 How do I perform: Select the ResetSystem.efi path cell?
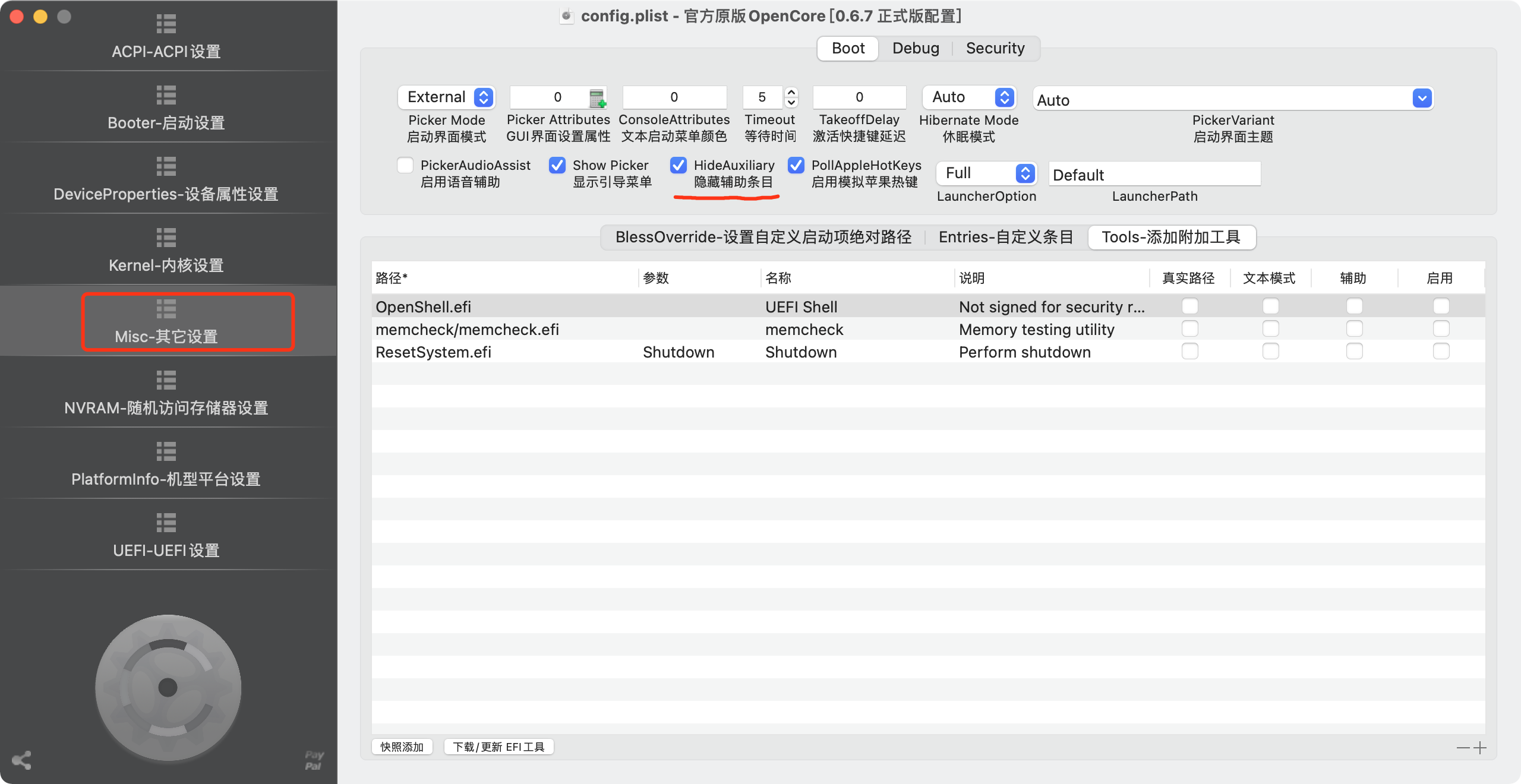tap(505, 352)
